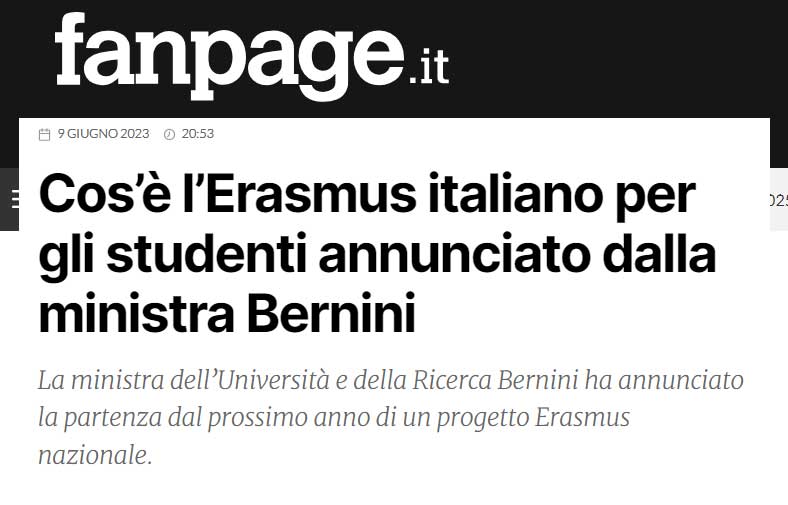Click "studenti" in the headline
The image size is (788, 505).
(x=207, y=254)
